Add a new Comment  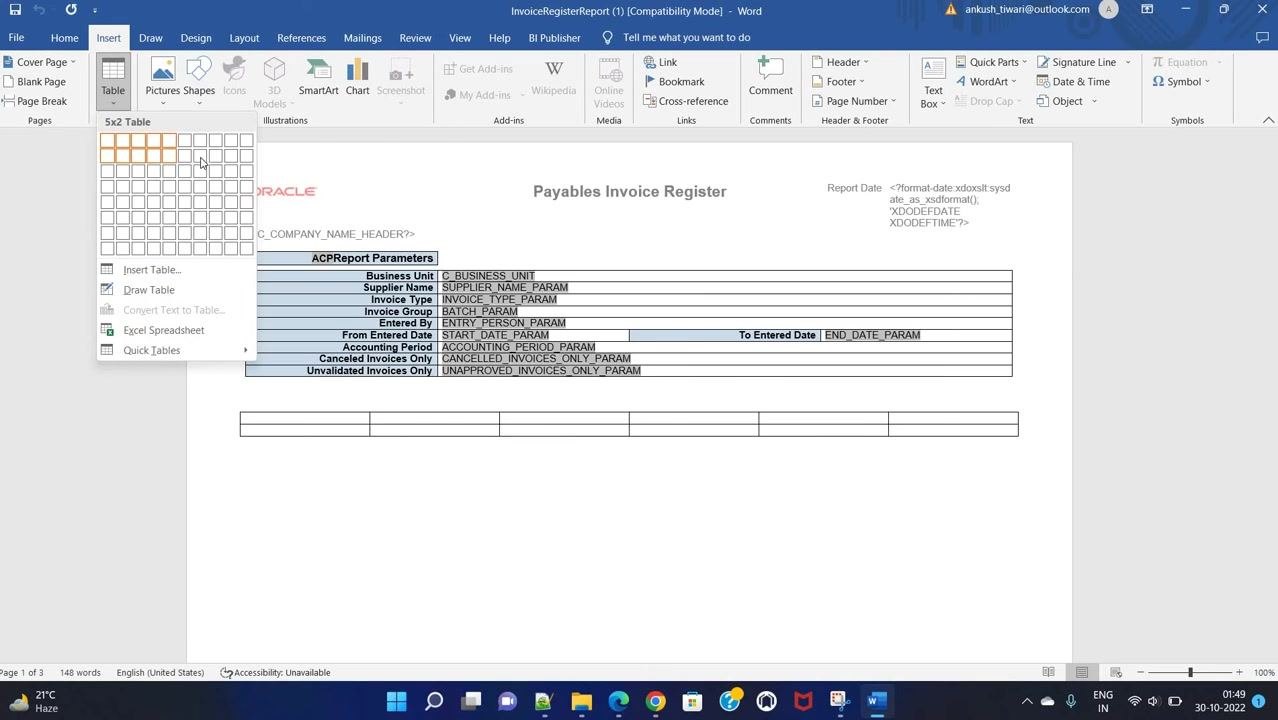[x=770, y=78]
